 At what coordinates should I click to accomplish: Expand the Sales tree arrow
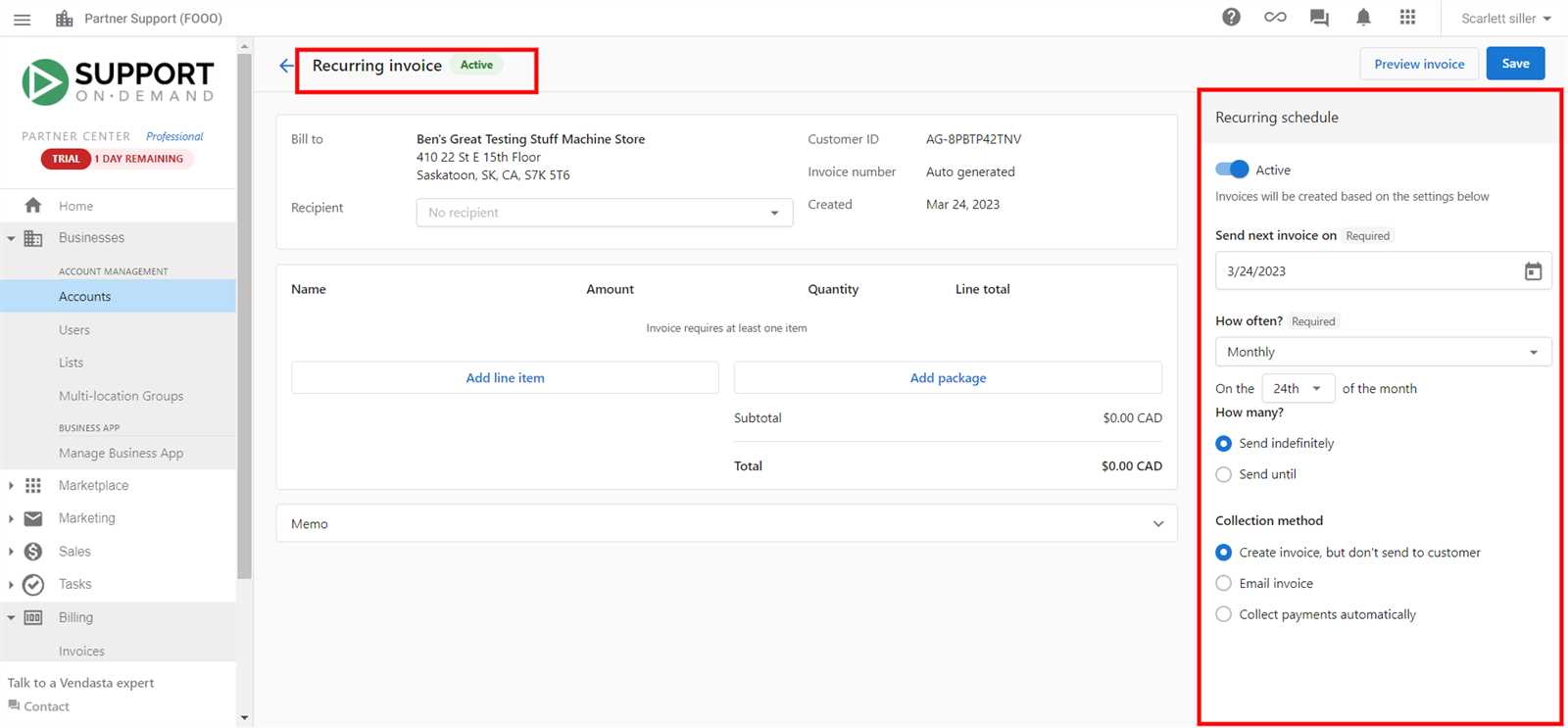click(x=11, y=552)
